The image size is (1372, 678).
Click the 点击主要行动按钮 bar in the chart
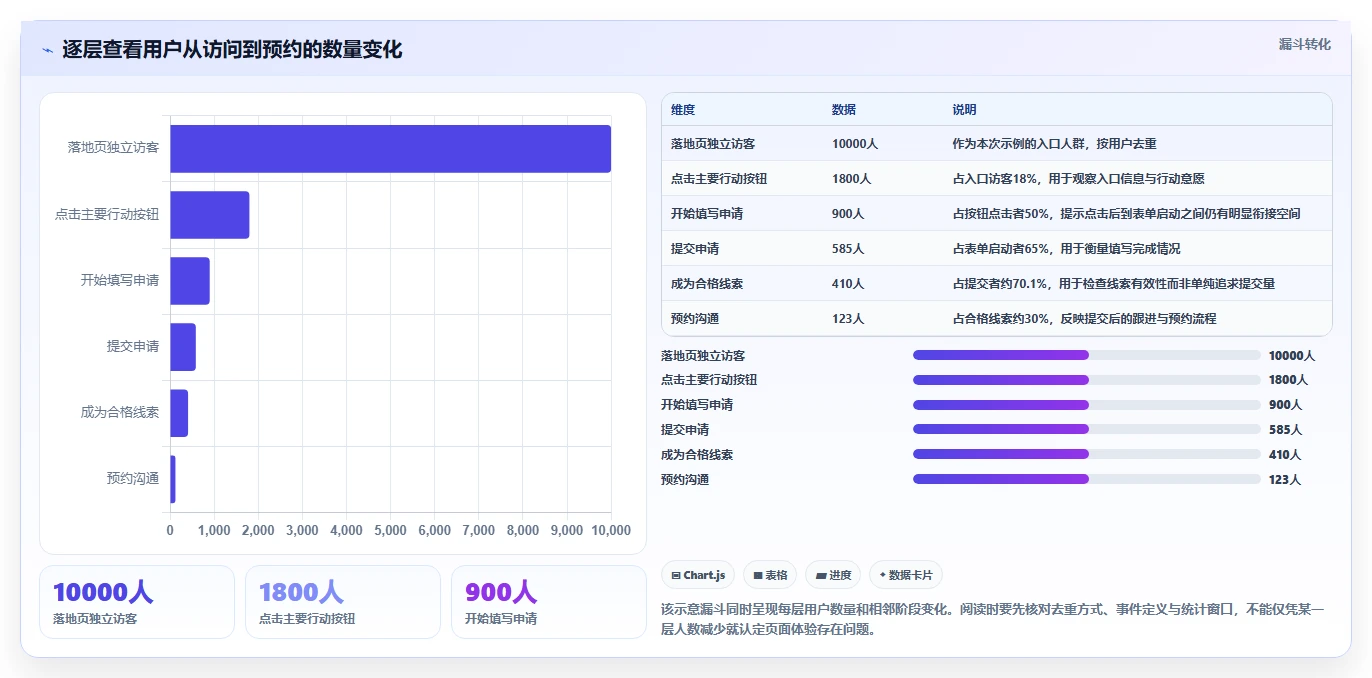click(209, 215)
